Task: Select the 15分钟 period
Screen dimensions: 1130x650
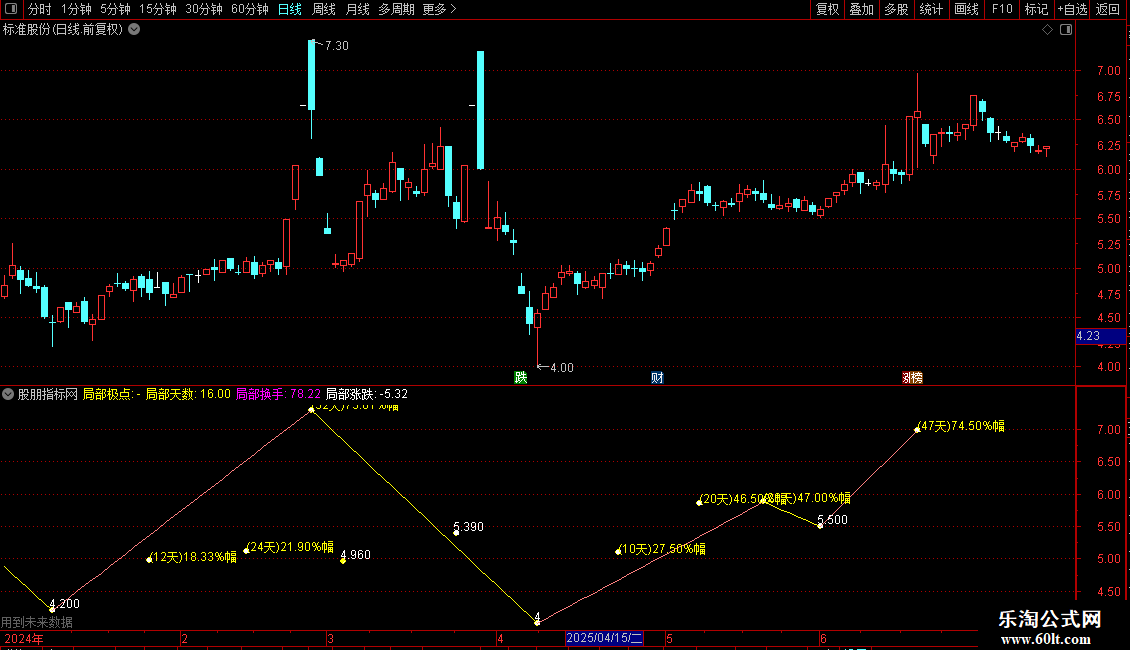Action: click(x=158, y=9)
